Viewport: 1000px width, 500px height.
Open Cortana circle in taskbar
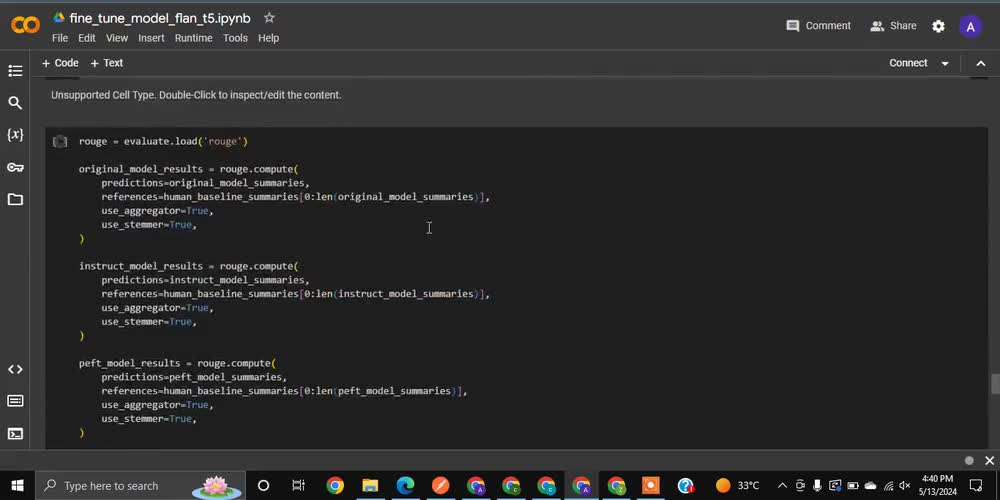263,486
